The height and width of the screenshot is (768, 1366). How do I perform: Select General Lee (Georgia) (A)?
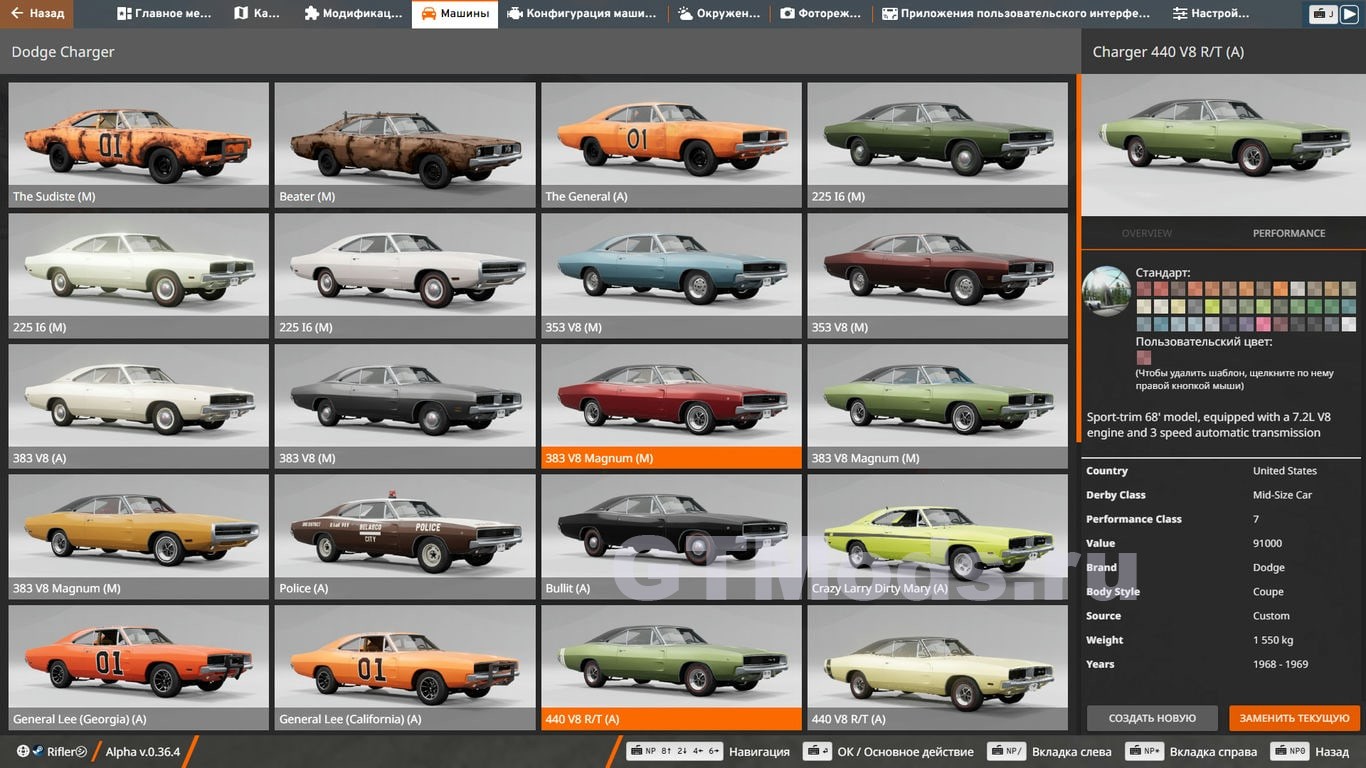pos(139,667)
